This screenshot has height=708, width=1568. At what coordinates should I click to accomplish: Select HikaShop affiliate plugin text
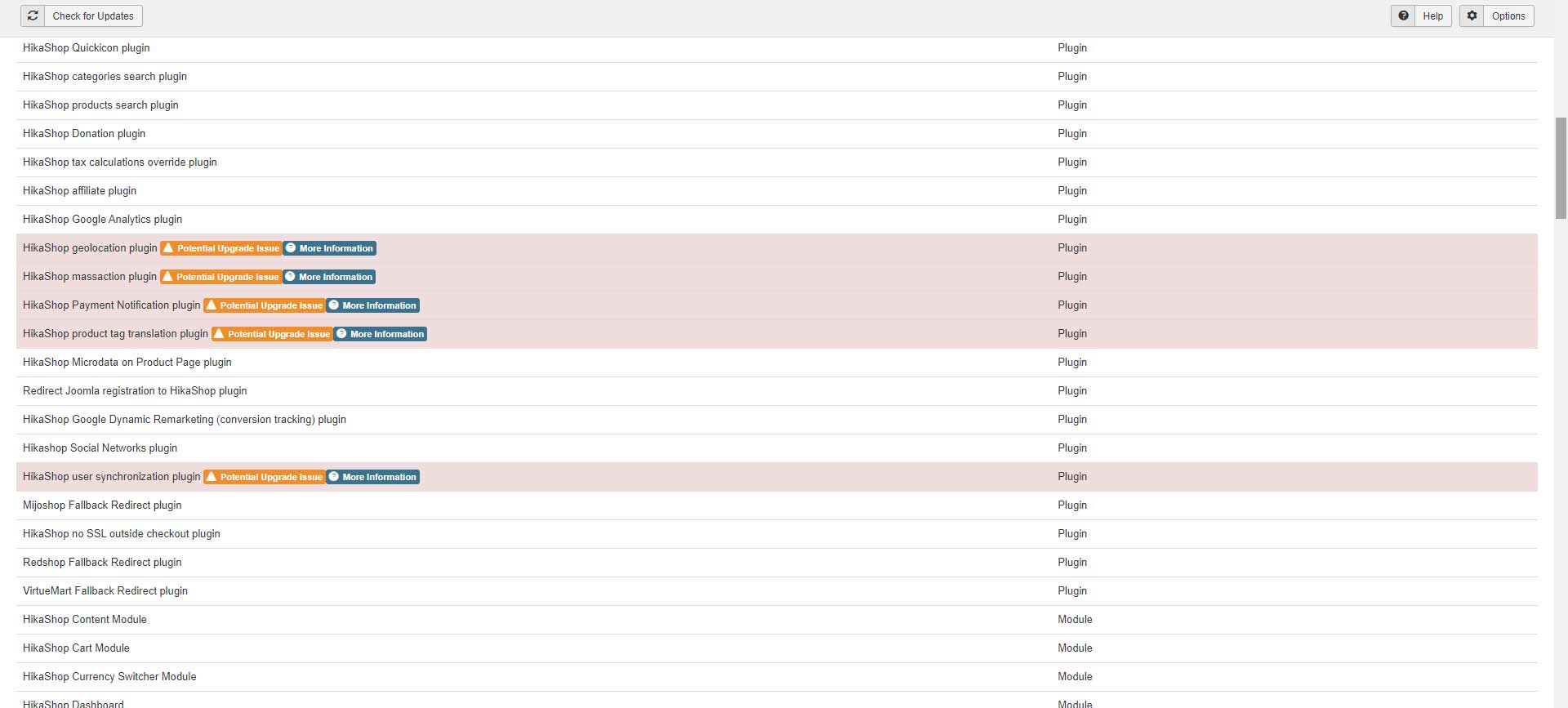(79, 191)
